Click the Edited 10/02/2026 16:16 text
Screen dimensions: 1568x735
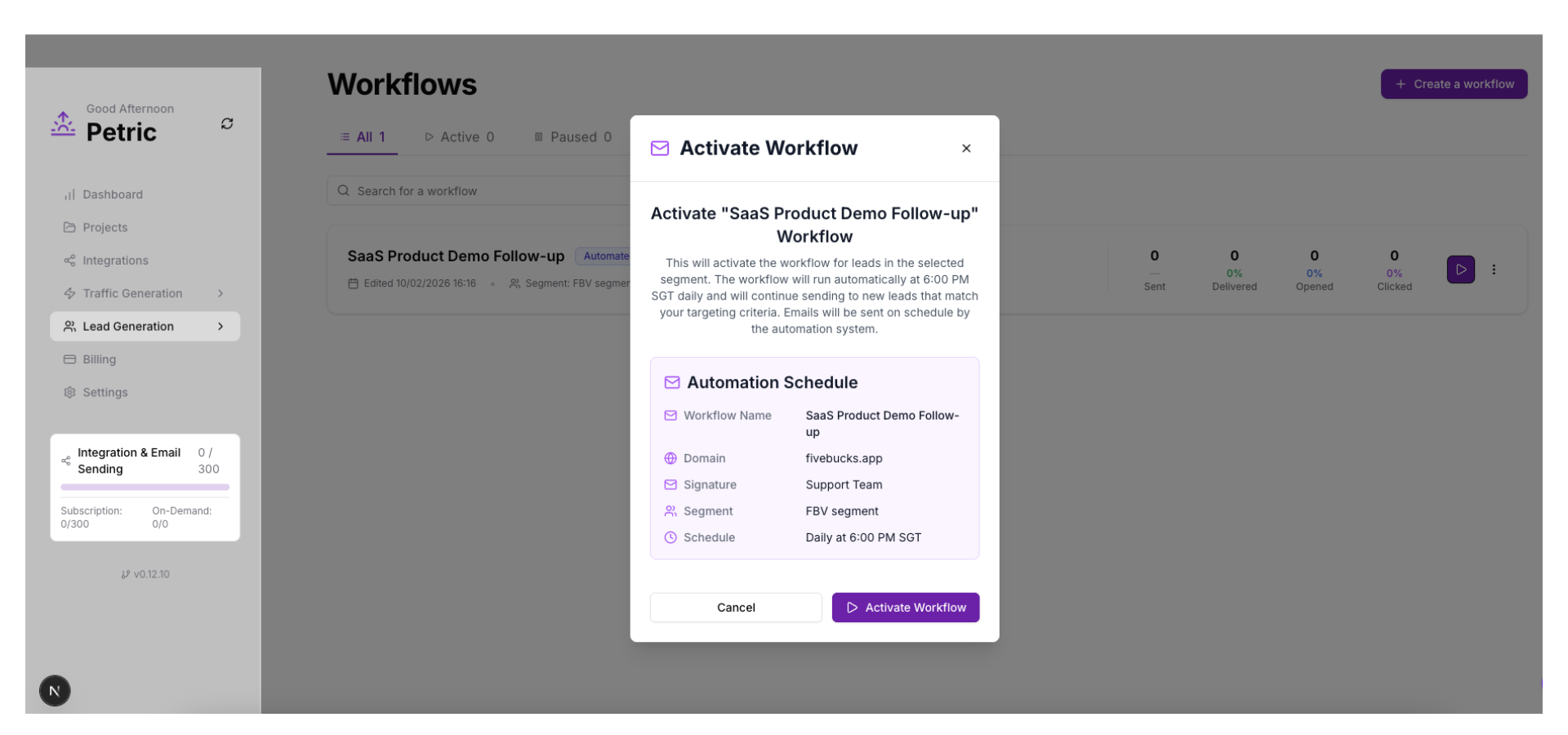click(420, 283)
